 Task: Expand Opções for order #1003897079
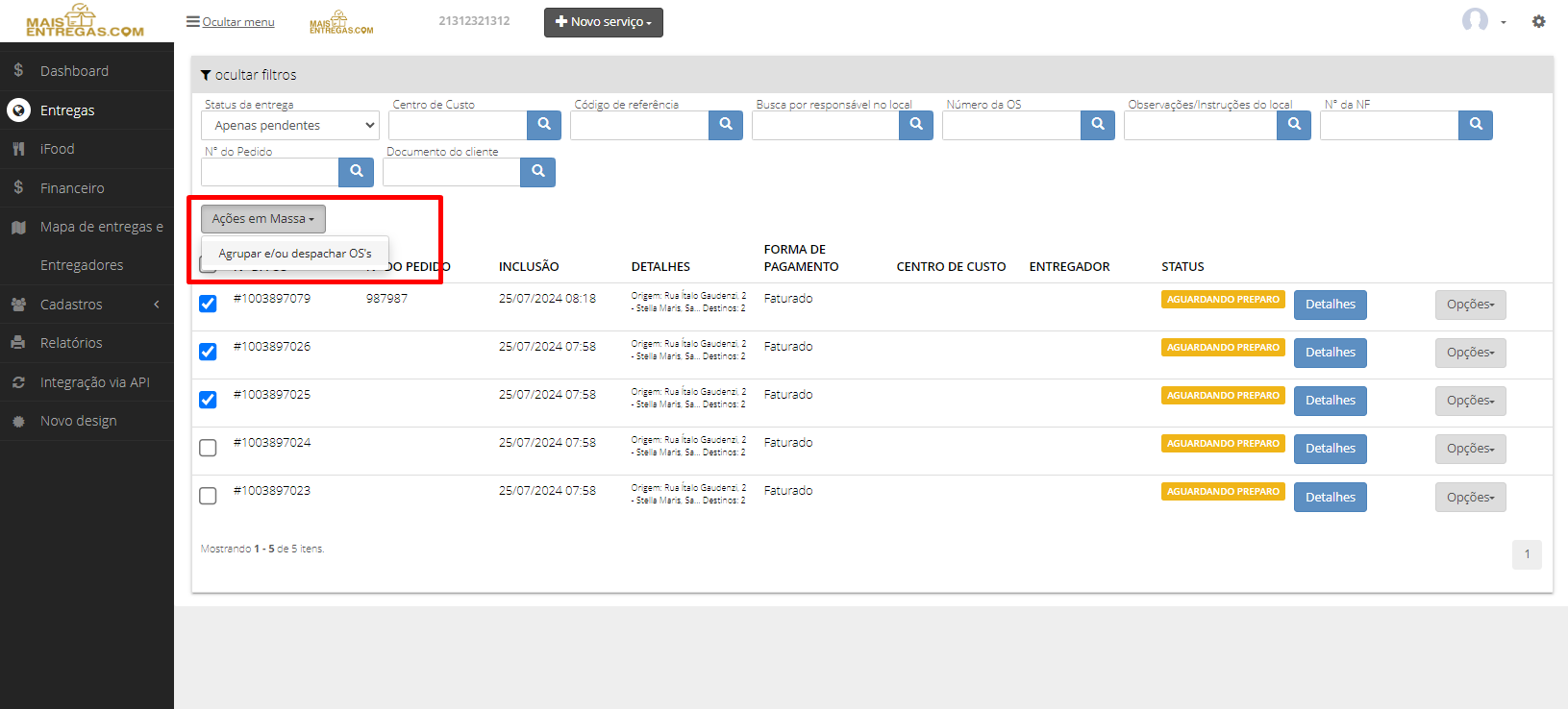pos(1470,305)
